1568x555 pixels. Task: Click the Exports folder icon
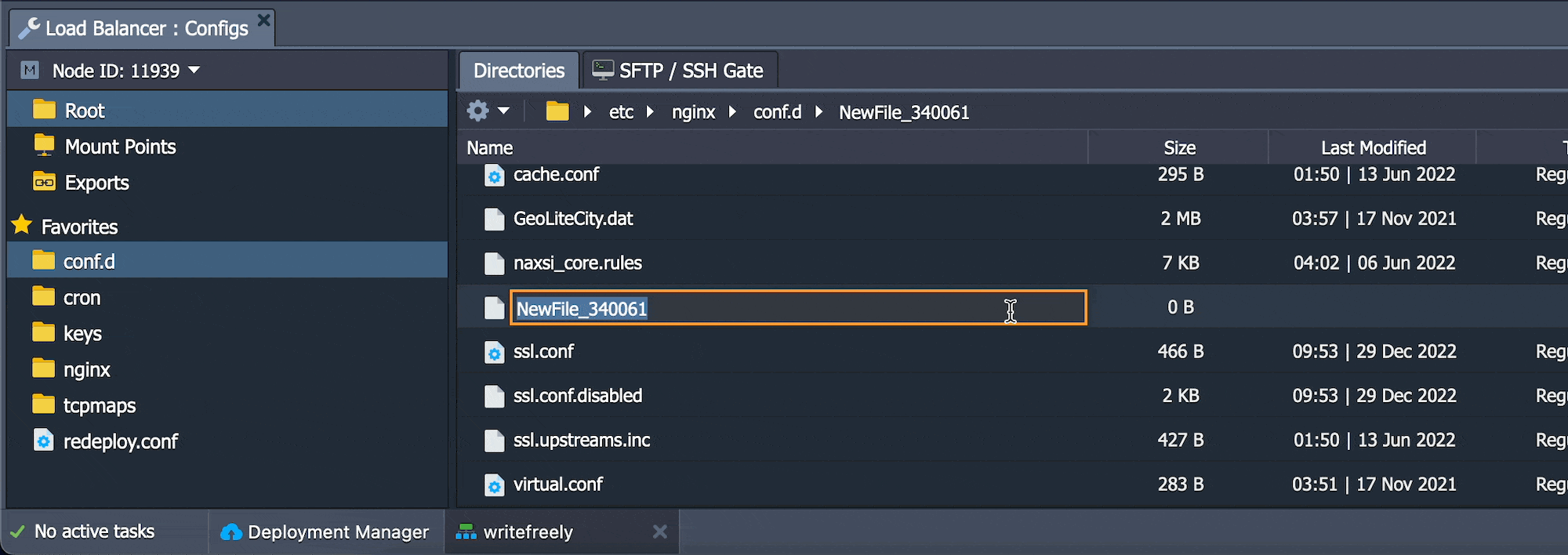click(45, 182)
